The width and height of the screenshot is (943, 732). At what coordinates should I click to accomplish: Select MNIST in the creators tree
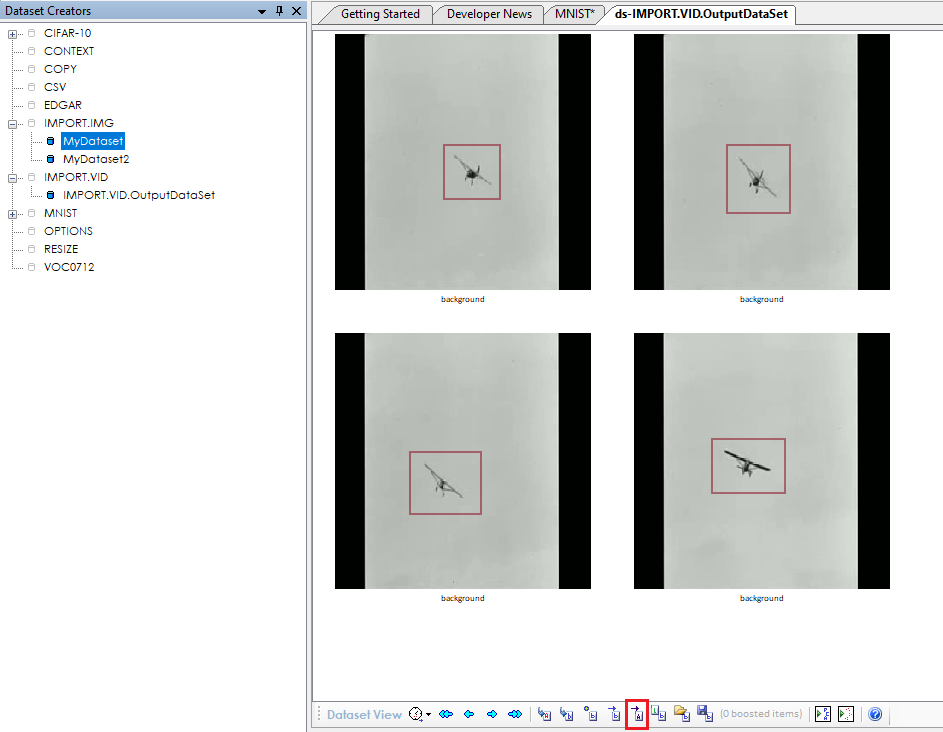60,214
